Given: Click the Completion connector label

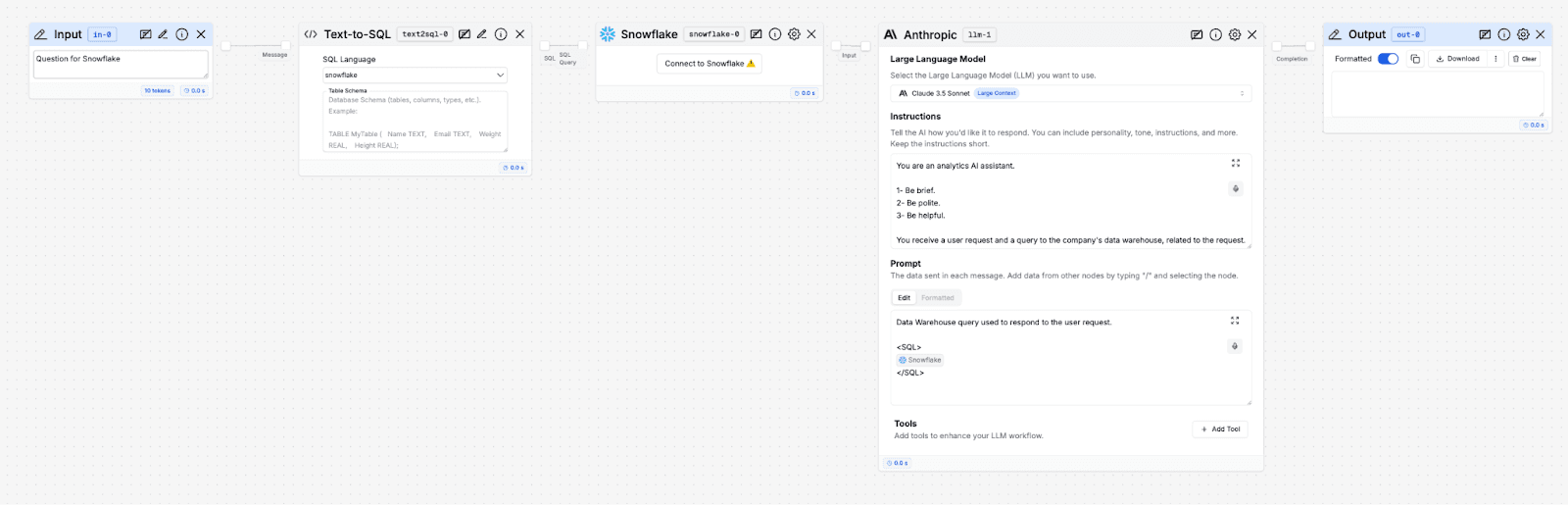Looking at the screenshot, I should point(1292,59).
